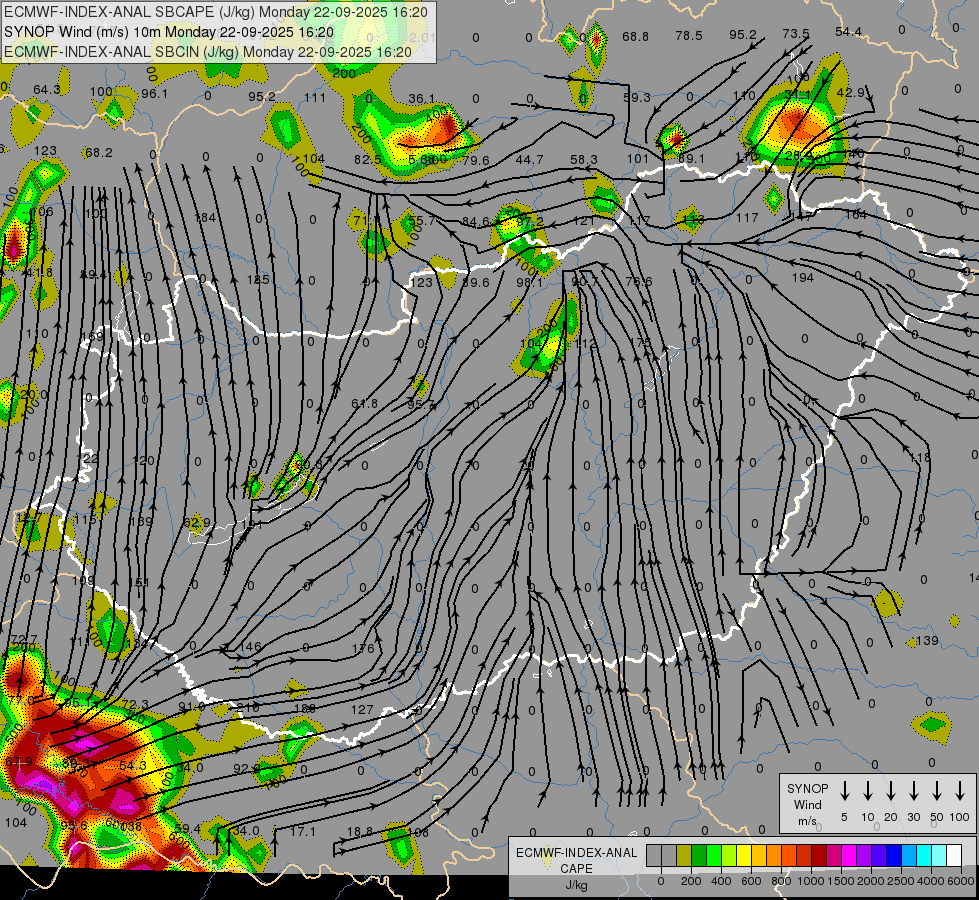Click the 42.9 value on the map
This screenshot has height=900, width=979.
pyautogui.click(x=850, y=92)
